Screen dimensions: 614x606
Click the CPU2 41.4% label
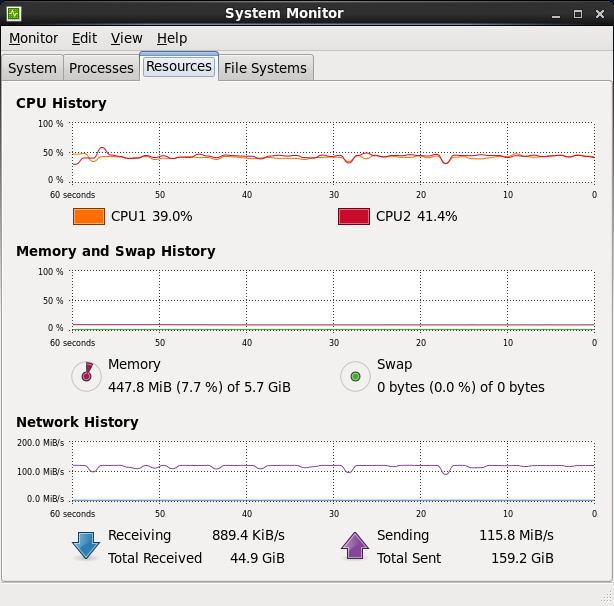(417, 216)
